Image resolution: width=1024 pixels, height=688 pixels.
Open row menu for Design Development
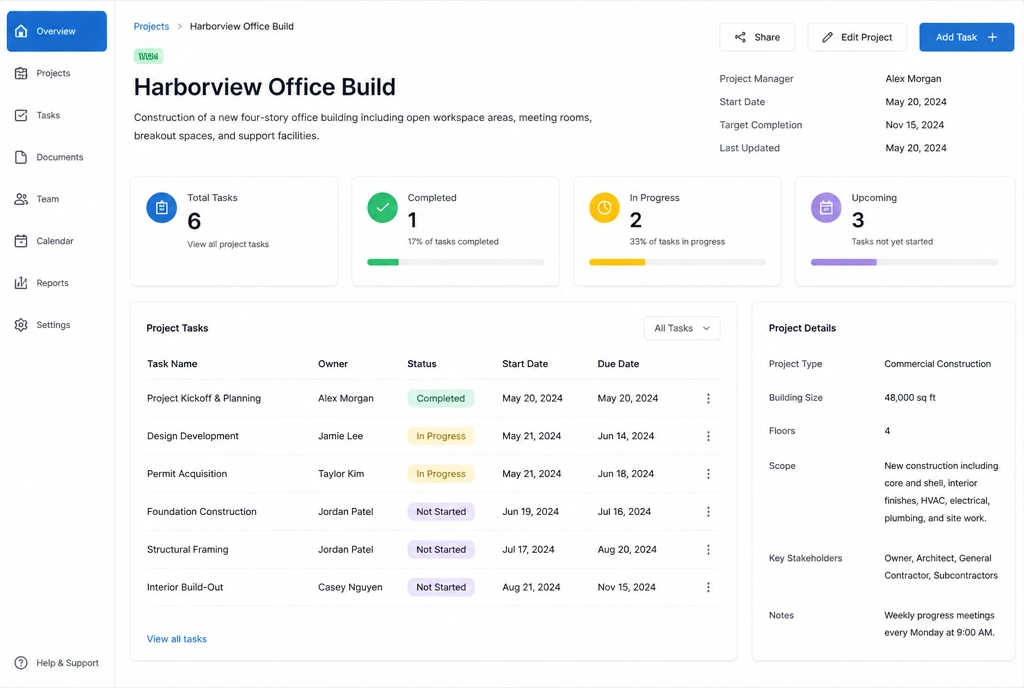(x=708, y=436)
